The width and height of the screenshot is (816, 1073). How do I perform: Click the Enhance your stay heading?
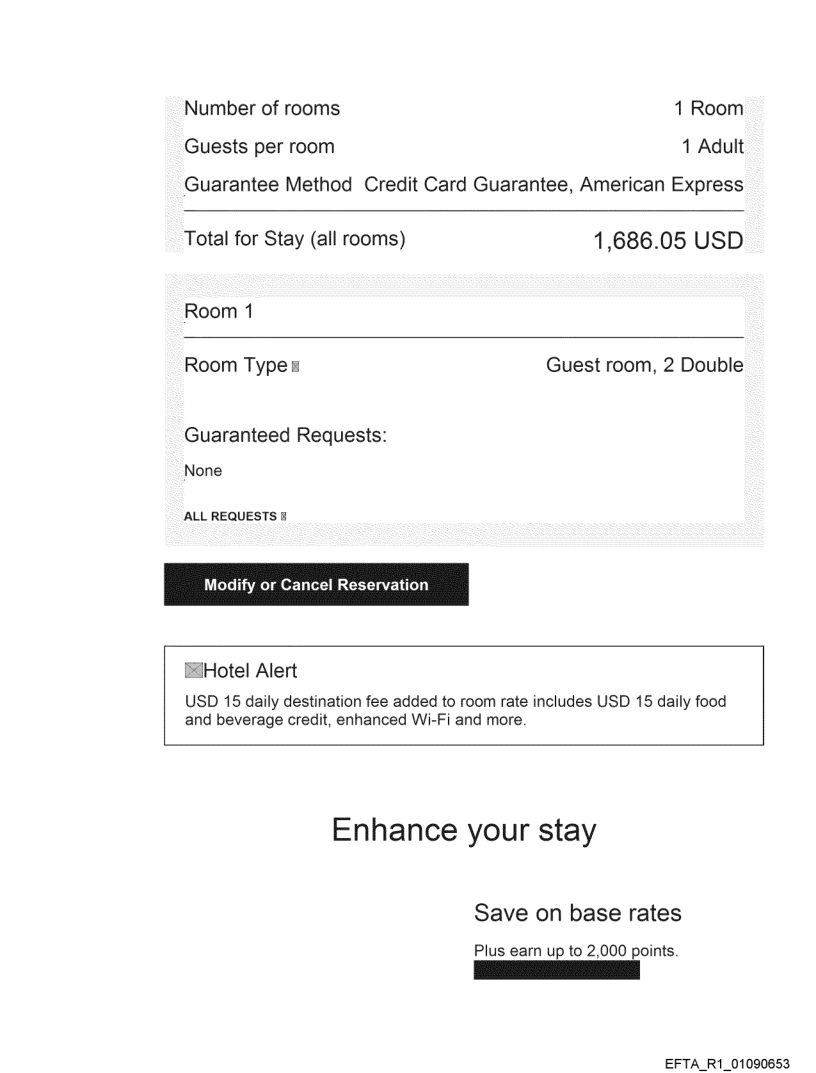(463, 831)
